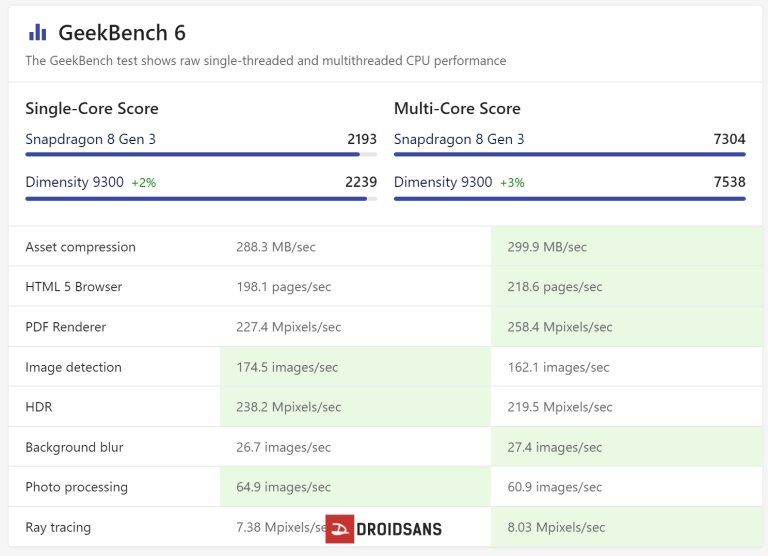768x556 pixels.
Task: Select the HTML 5 Browser row label
Action: coord(73,287)
